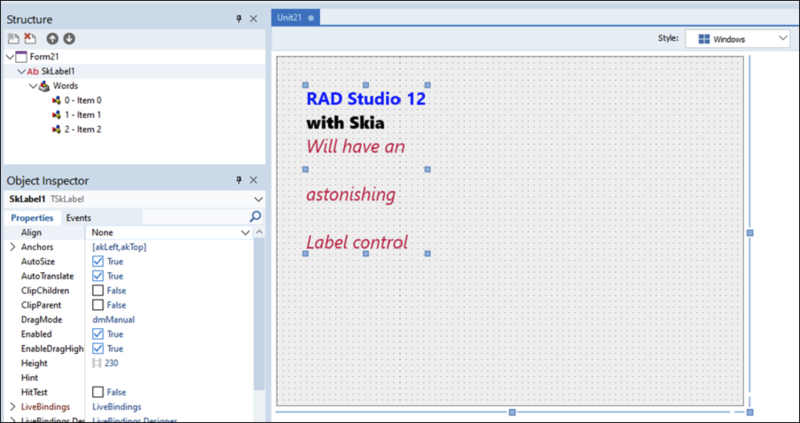Enable the HitTest checkbox

coord(97,392)
